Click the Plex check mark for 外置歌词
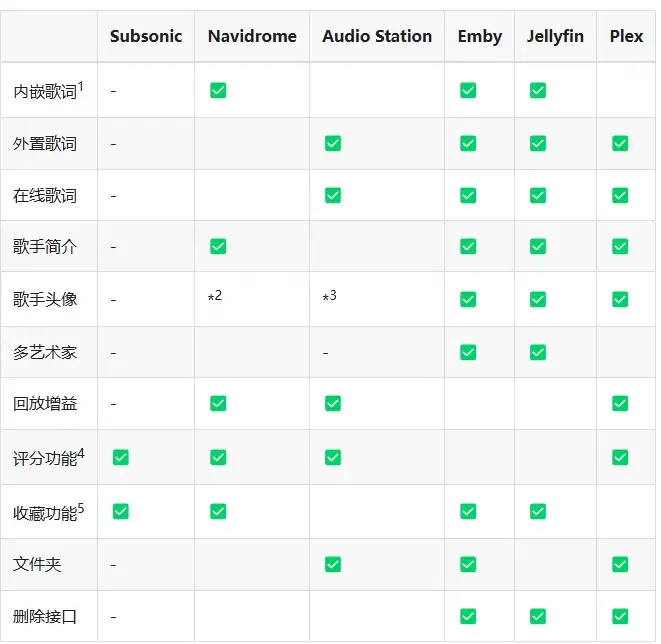The image size is (661, 644). tap(620, 143)
